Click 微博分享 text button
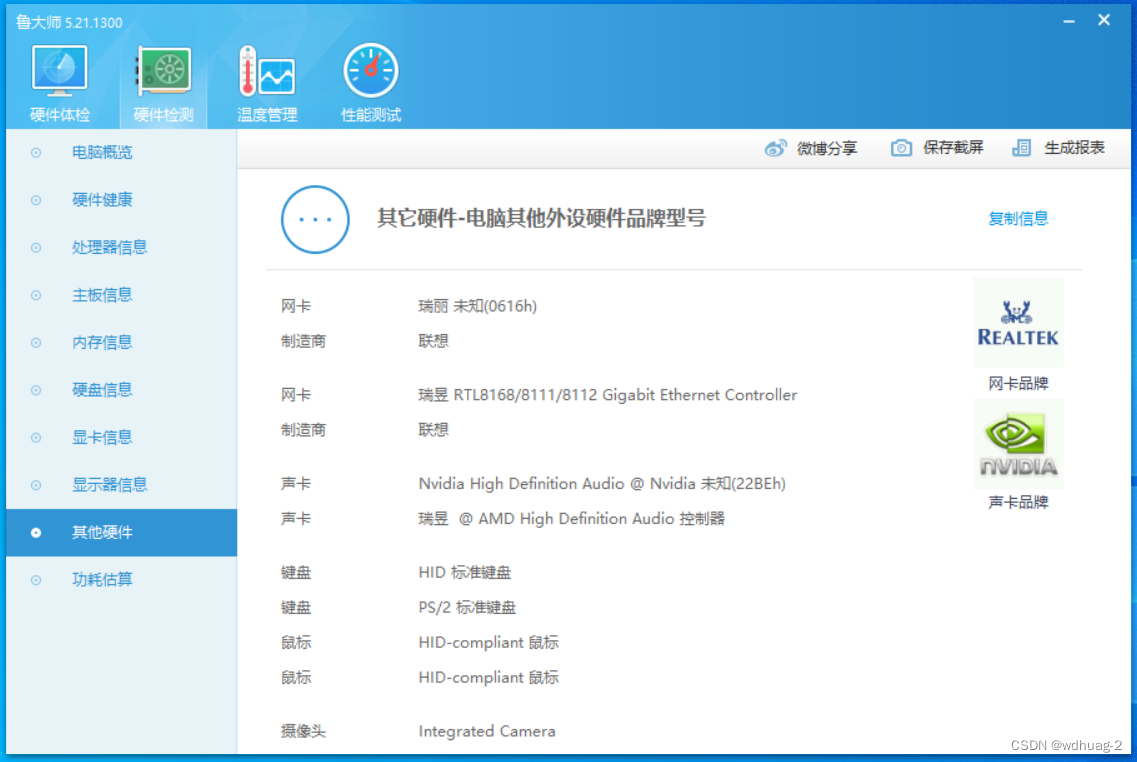The width and height of the screenshot is (1137, 762). pos(827,148)
